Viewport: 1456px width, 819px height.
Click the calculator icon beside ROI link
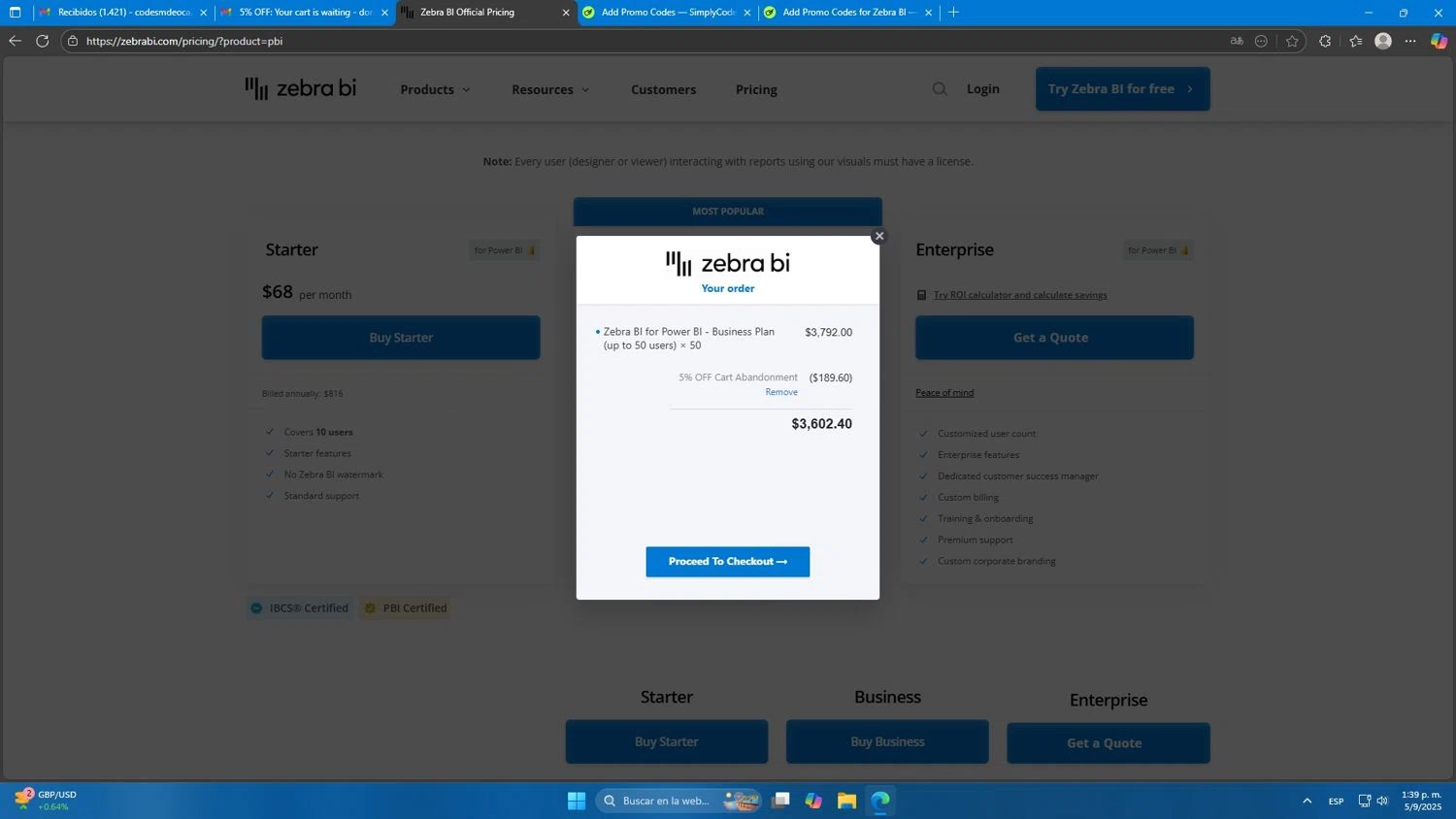(921, 295)
